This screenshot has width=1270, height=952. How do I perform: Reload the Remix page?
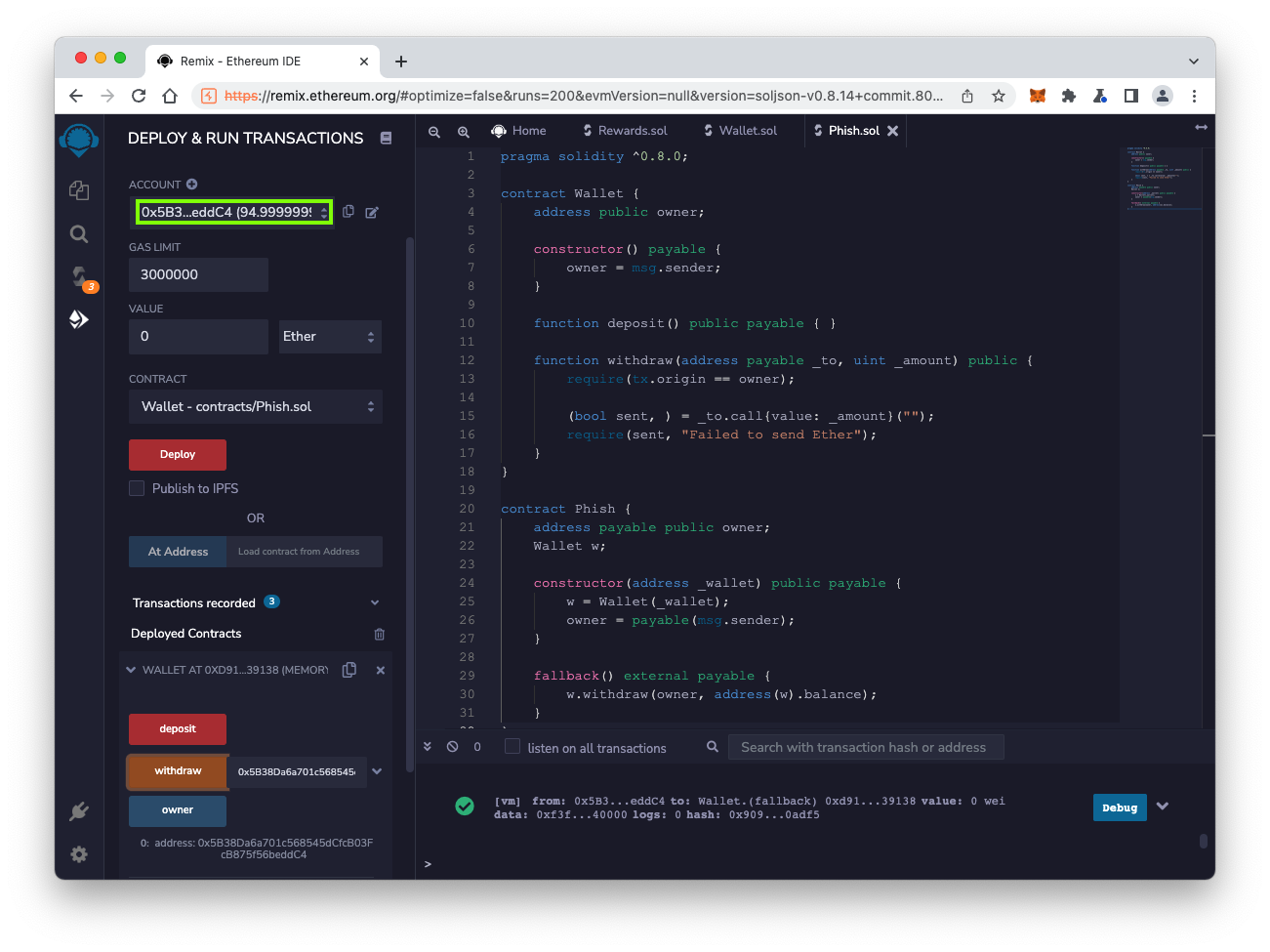coord(139,96)
